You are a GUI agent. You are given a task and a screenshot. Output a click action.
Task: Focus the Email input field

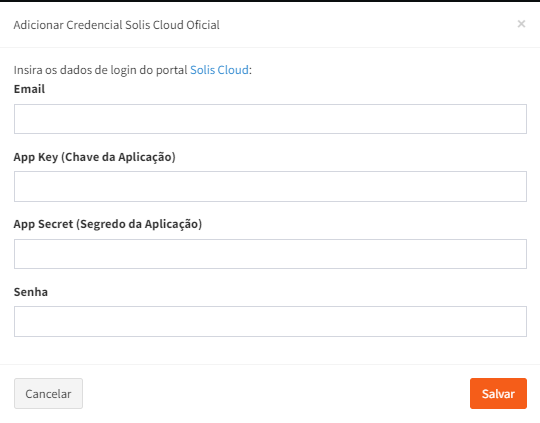pyautogui.click(x=270, y=119)
